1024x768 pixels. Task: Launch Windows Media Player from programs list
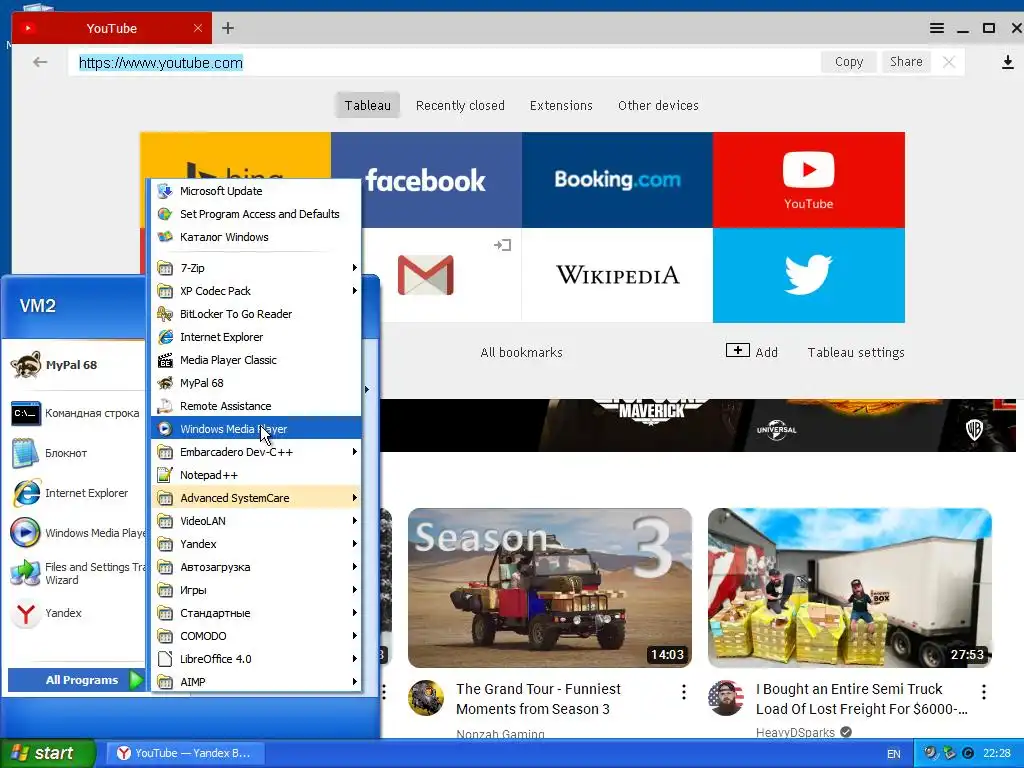coord(256,429)
